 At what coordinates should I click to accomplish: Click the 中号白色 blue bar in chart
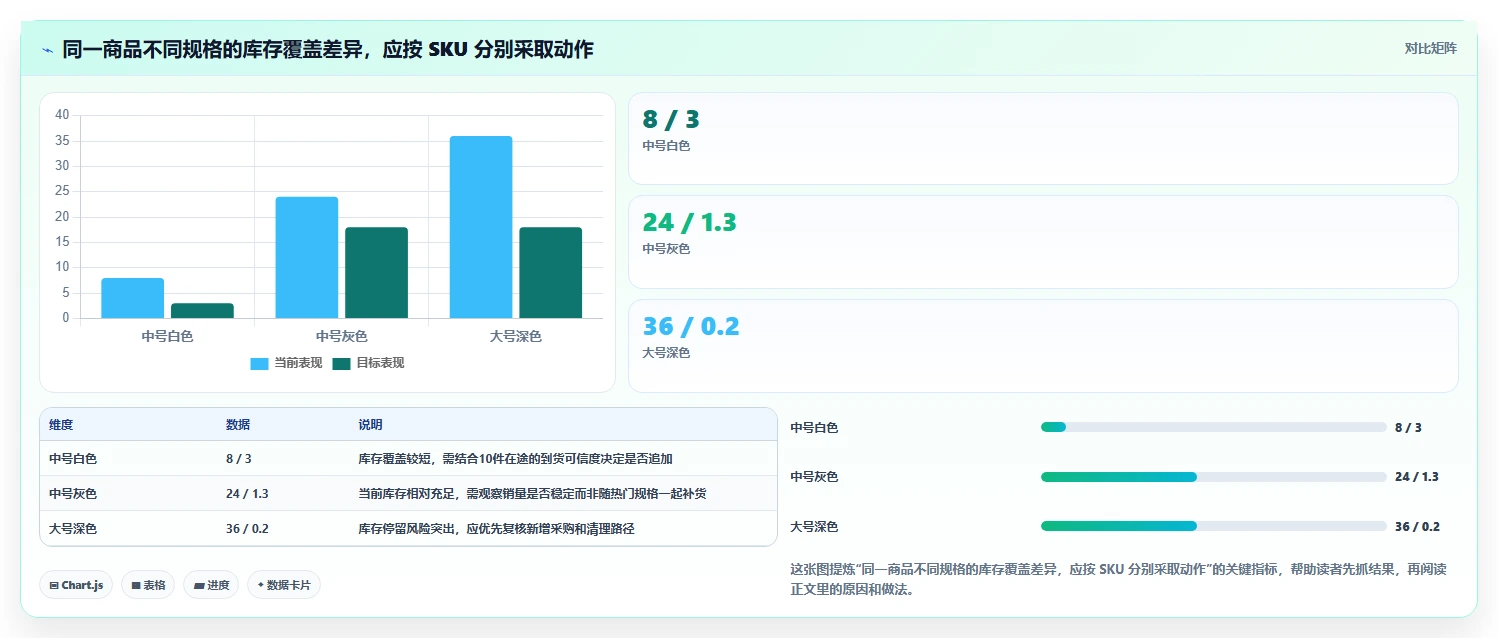point(132,298)
